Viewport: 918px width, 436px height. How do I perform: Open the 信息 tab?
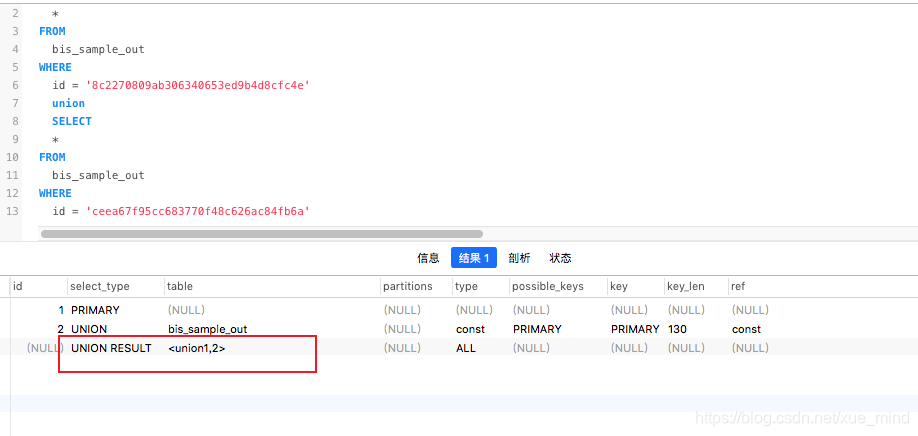point(428,258)
